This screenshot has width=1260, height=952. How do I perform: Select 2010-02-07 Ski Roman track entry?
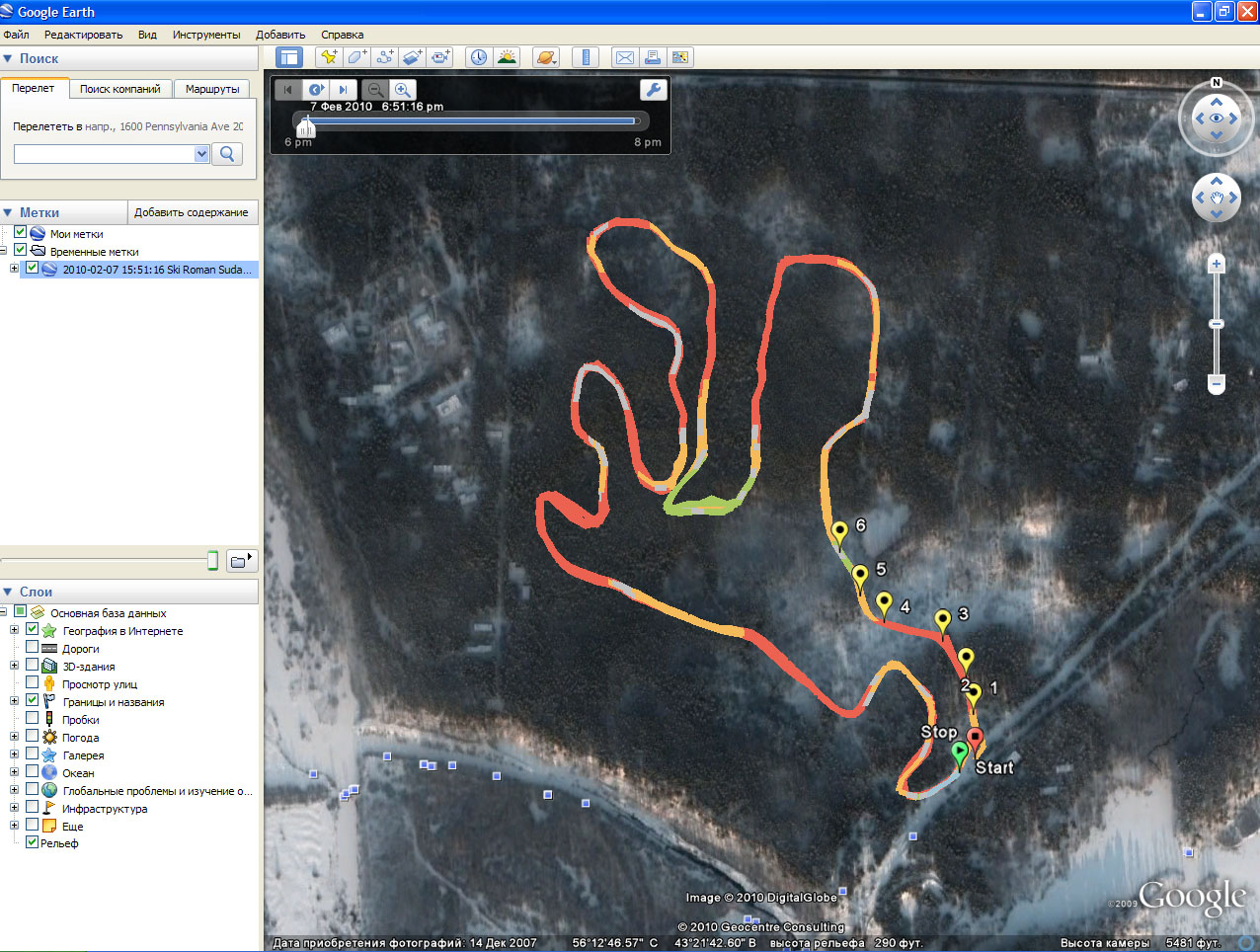(157, 269)
